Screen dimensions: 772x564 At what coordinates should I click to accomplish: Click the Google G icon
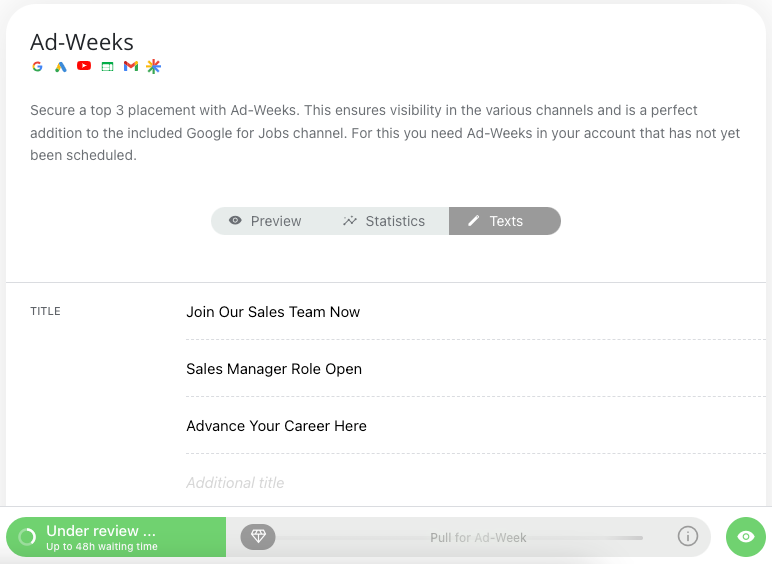(x=37, y=66)
